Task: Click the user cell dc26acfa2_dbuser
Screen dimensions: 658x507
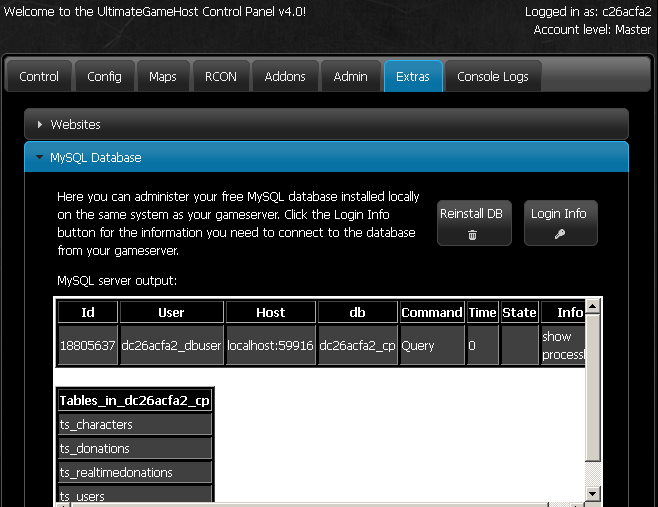Action: (171, 345)
